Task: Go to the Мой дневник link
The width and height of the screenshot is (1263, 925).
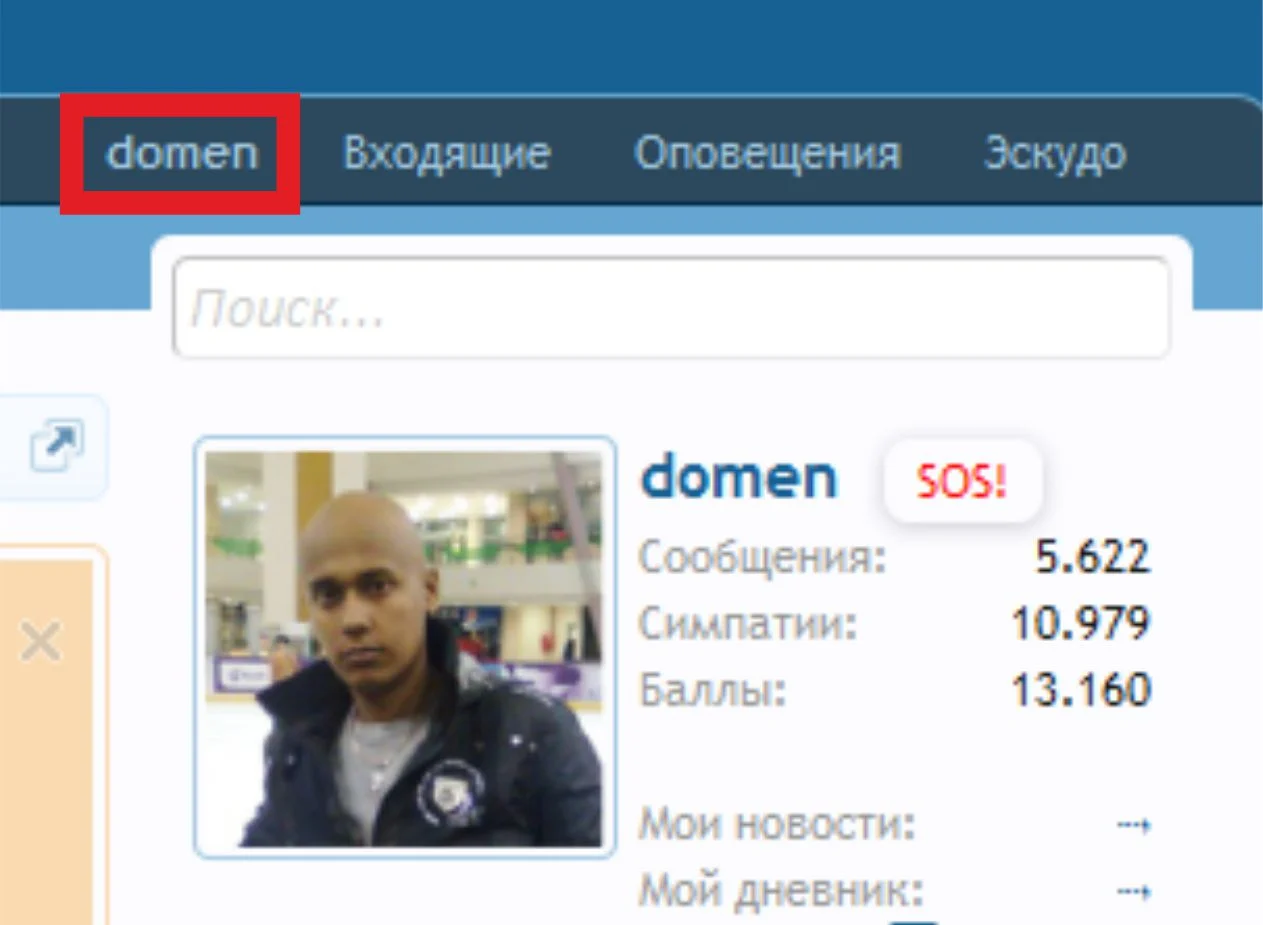Action: point(781,889)
